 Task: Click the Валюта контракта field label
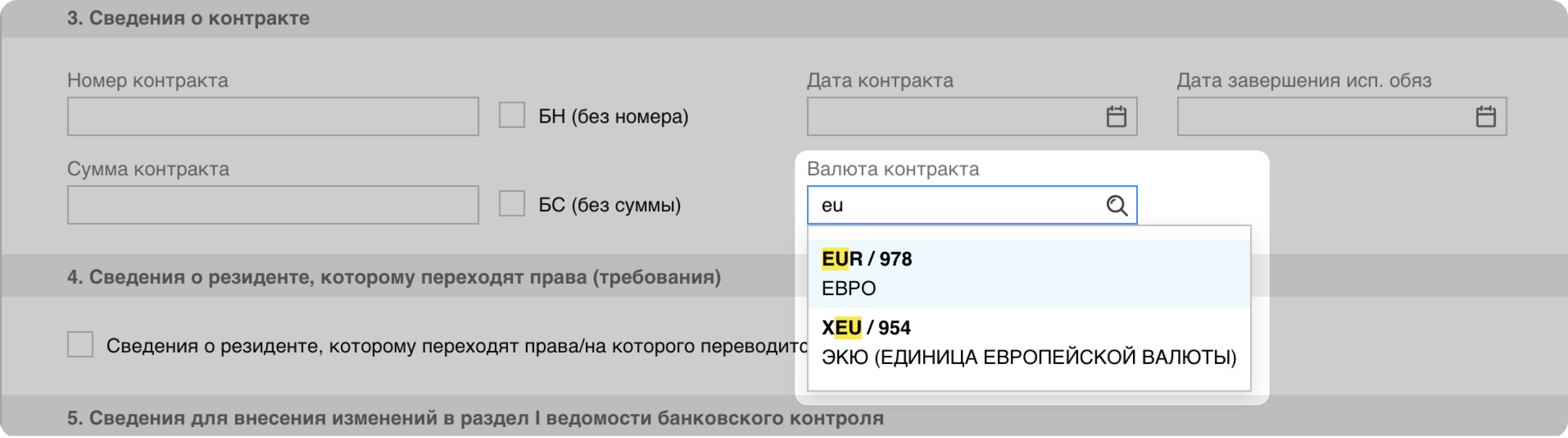coord(893,169)
